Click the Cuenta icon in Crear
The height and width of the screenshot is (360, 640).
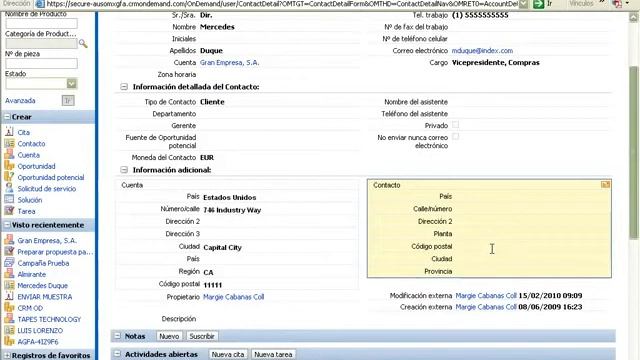coord(9,155)
